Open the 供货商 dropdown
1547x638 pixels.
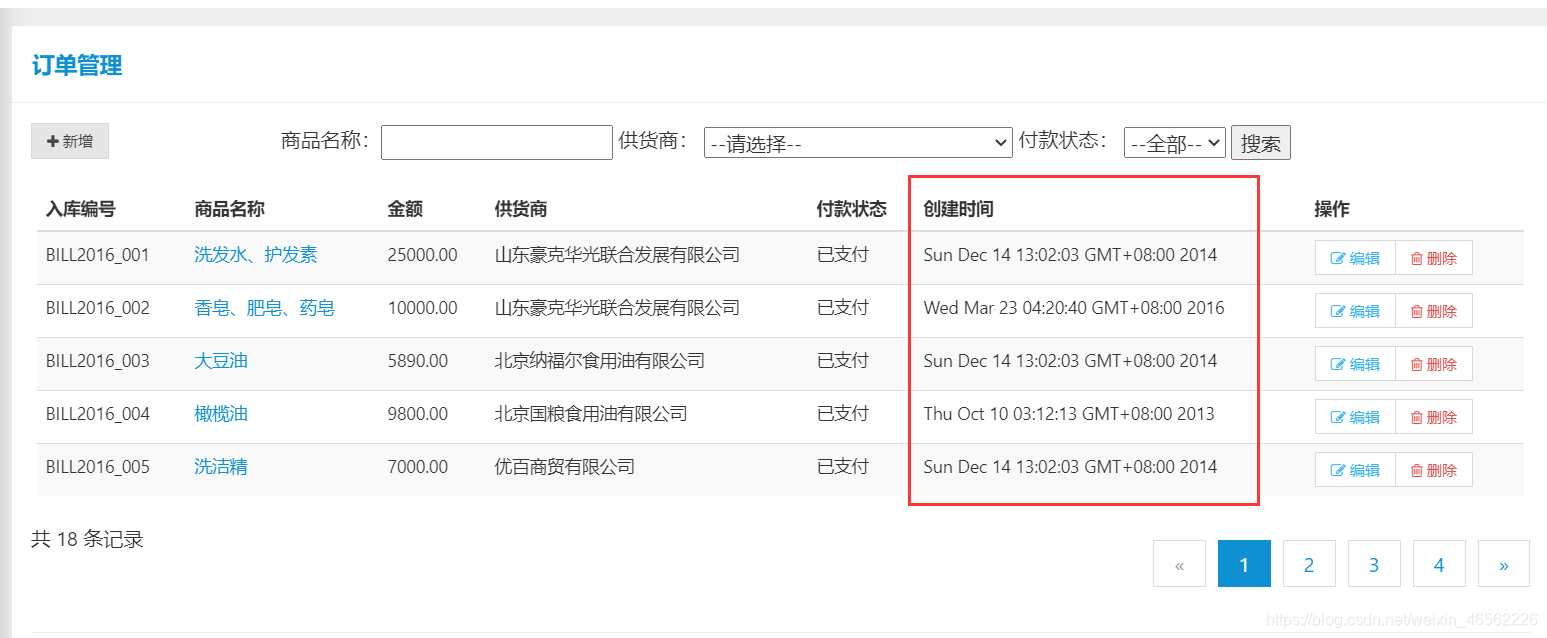(859, 143)
